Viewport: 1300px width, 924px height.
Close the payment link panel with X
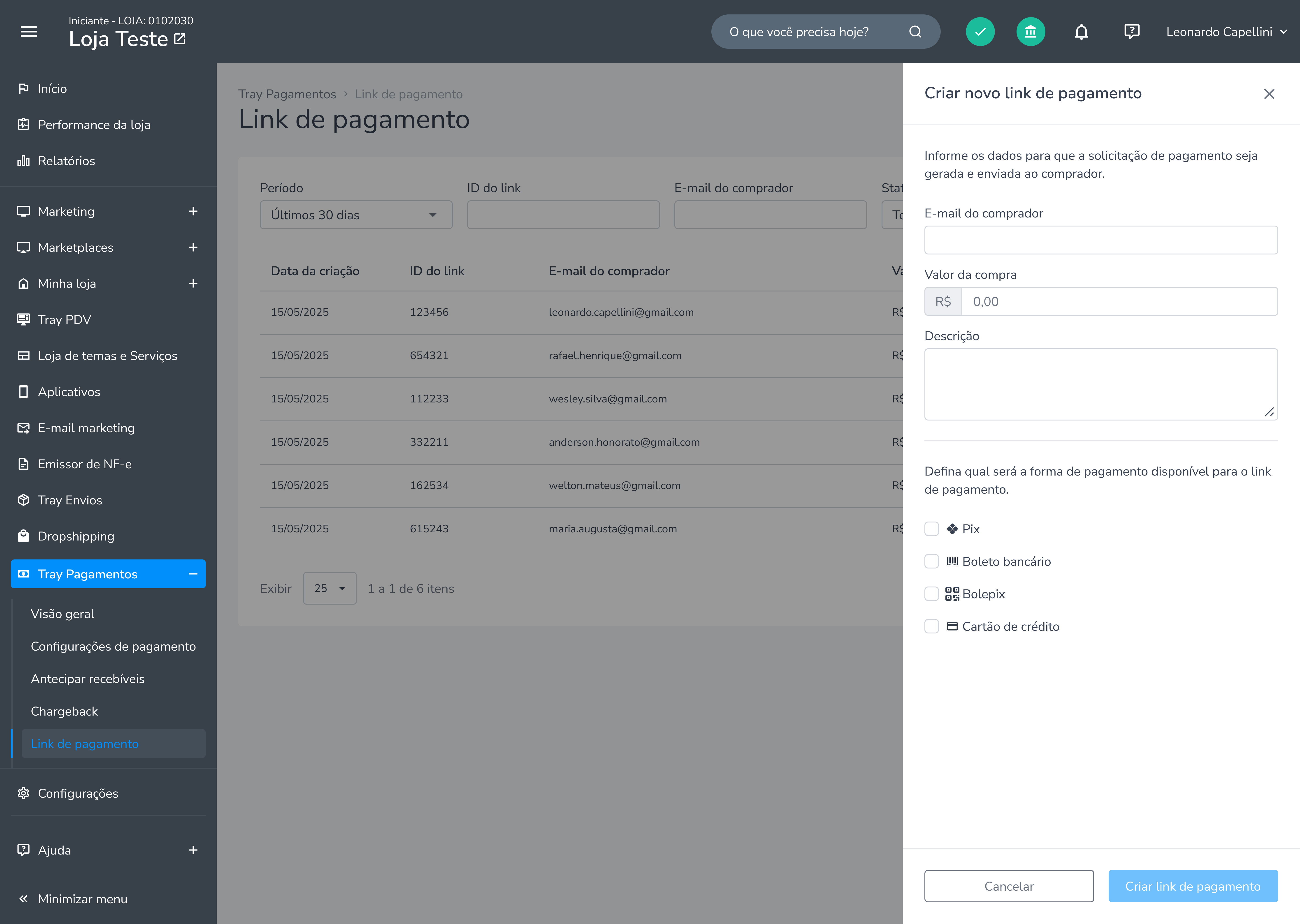click(x=1269, y=94)
